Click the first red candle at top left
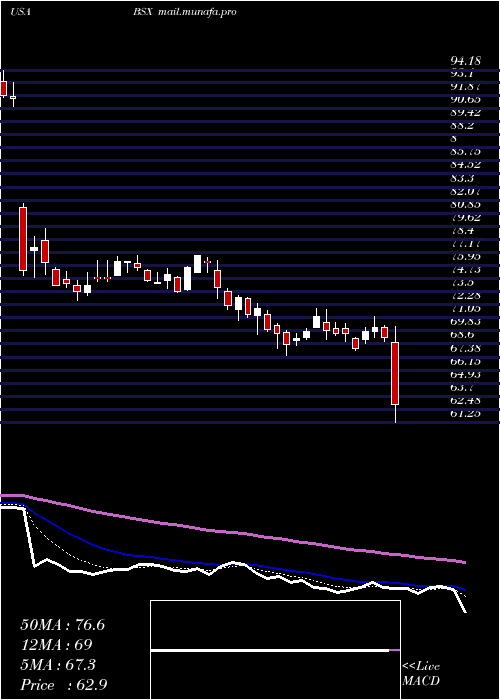 click(4, 88)
